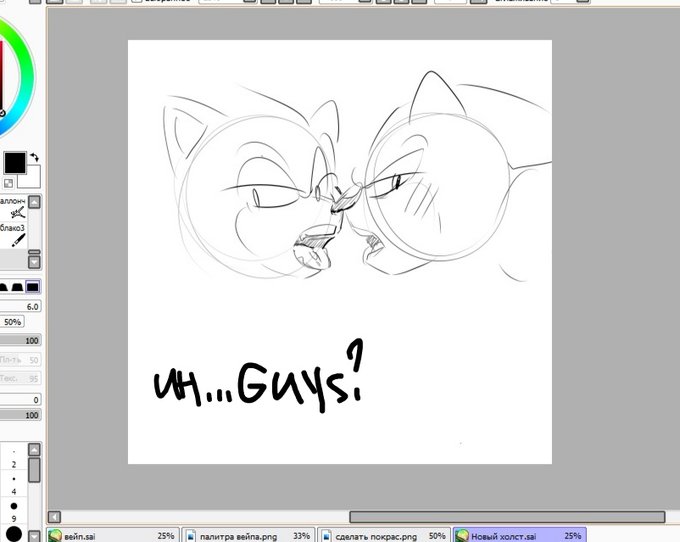Choose the trapezoid brush edge shape

(x=17, y=287)
